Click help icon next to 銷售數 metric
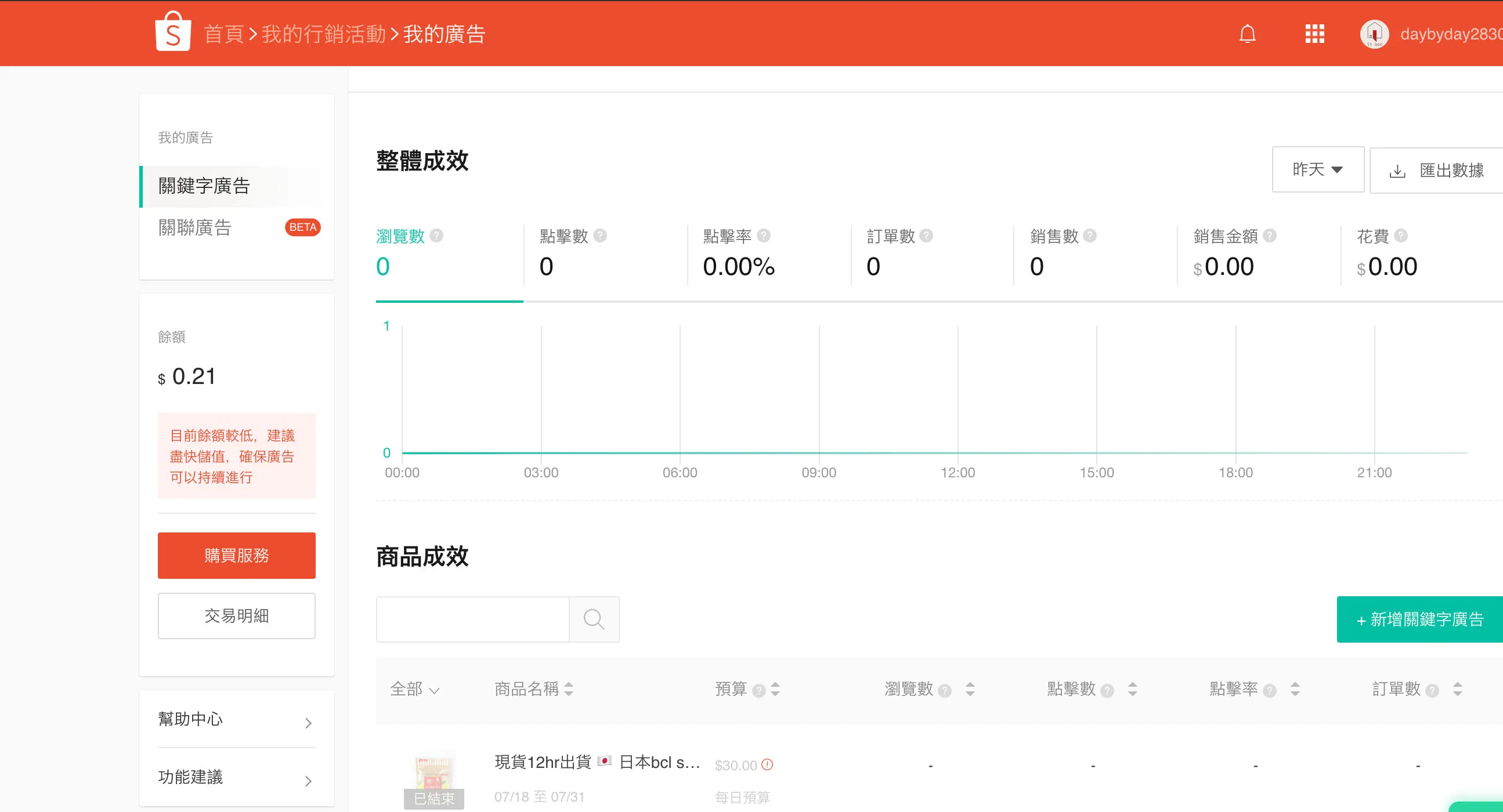 [x=1089, y=235]
